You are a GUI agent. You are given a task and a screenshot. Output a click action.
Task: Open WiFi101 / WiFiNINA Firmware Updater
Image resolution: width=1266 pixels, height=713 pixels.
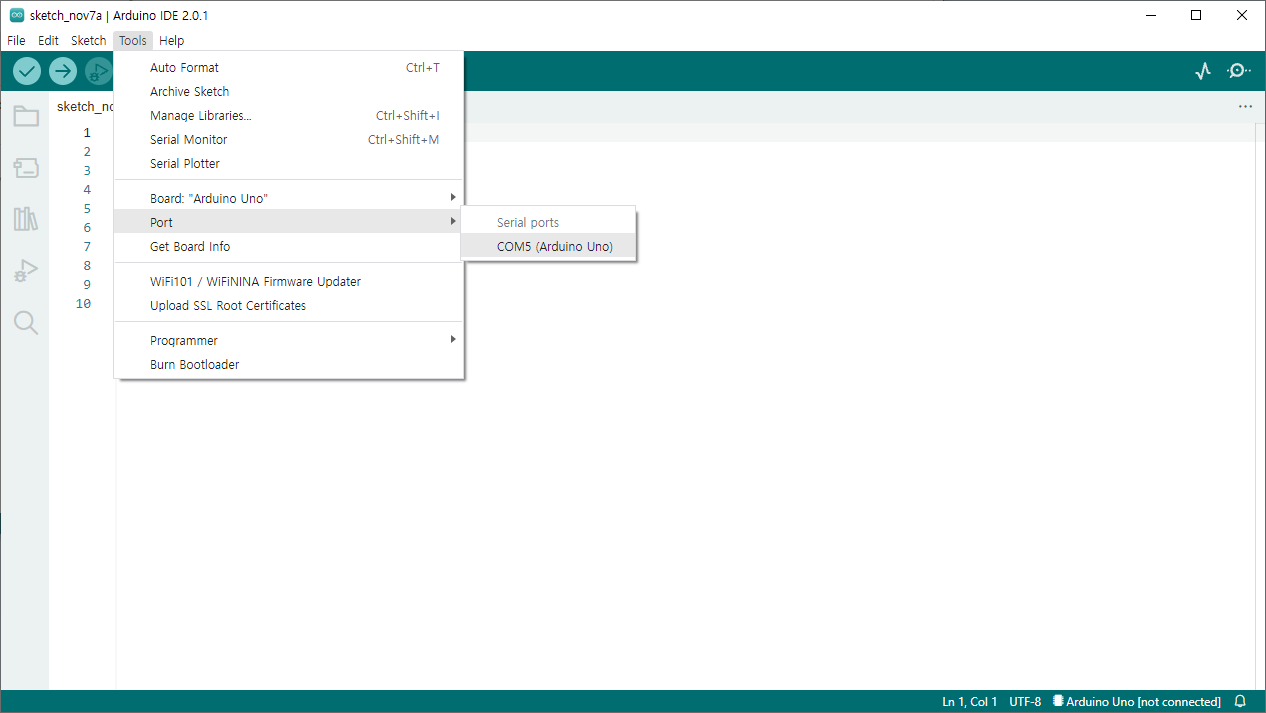(289, 282)
